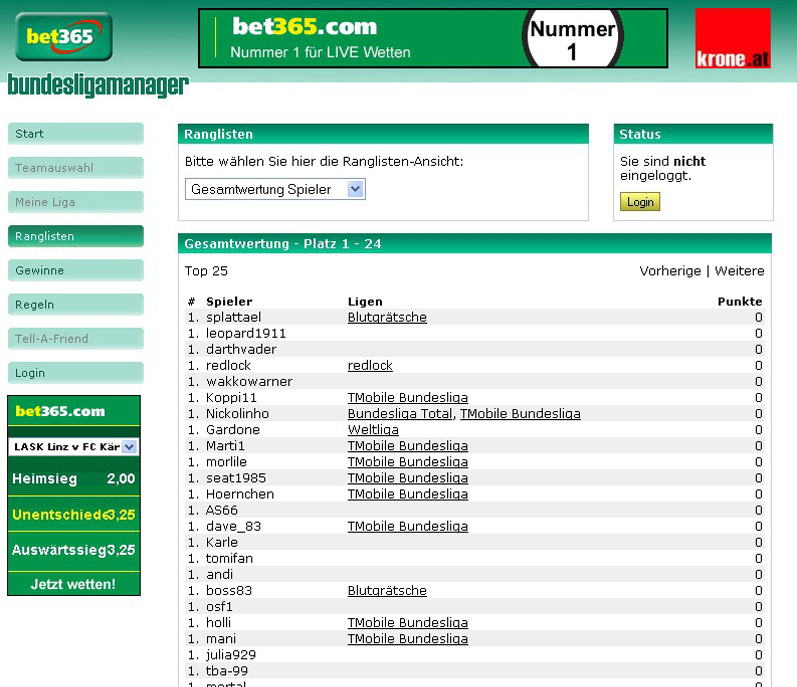Click the bet365.com widget header

[x=74, y=411]
